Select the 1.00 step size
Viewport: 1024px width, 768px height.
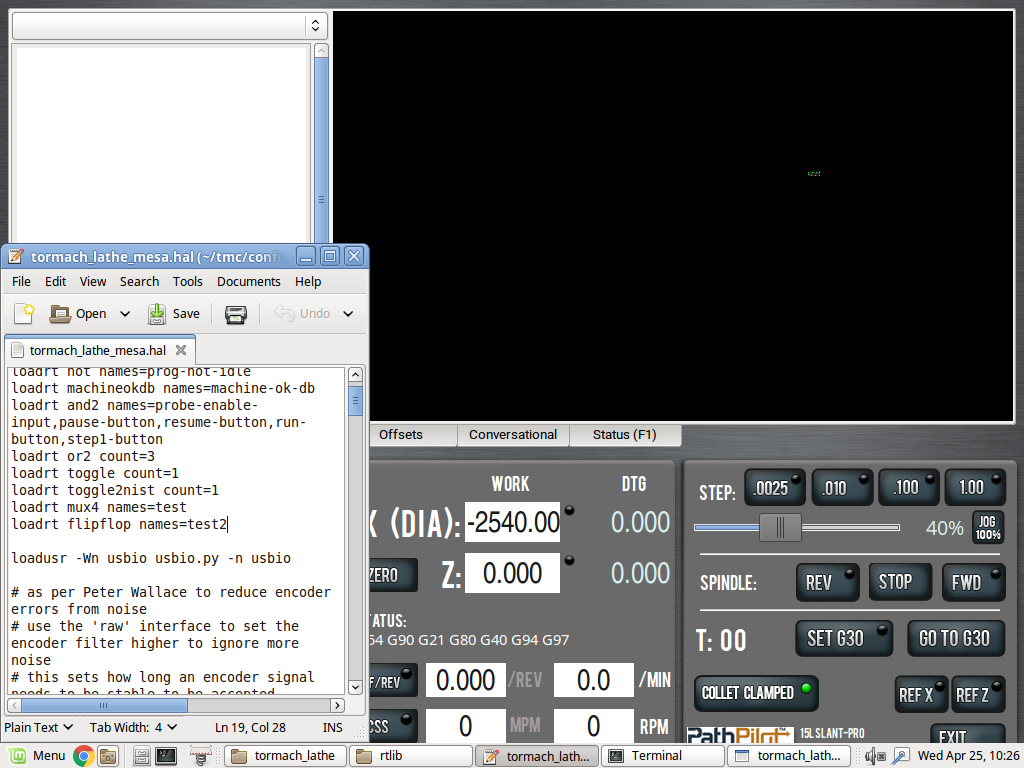coord(975,488)
